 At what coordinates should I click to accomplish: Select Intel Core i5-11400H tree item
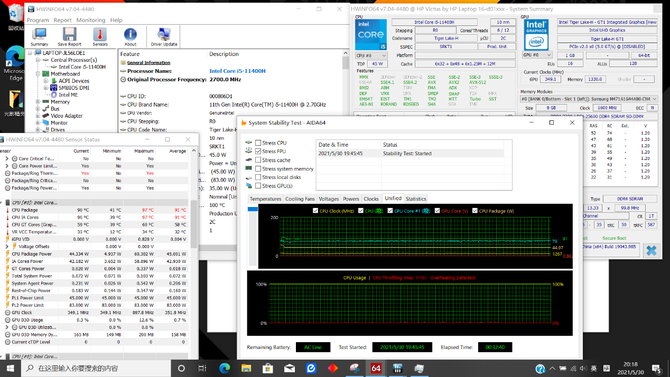(x=82, y=67)
